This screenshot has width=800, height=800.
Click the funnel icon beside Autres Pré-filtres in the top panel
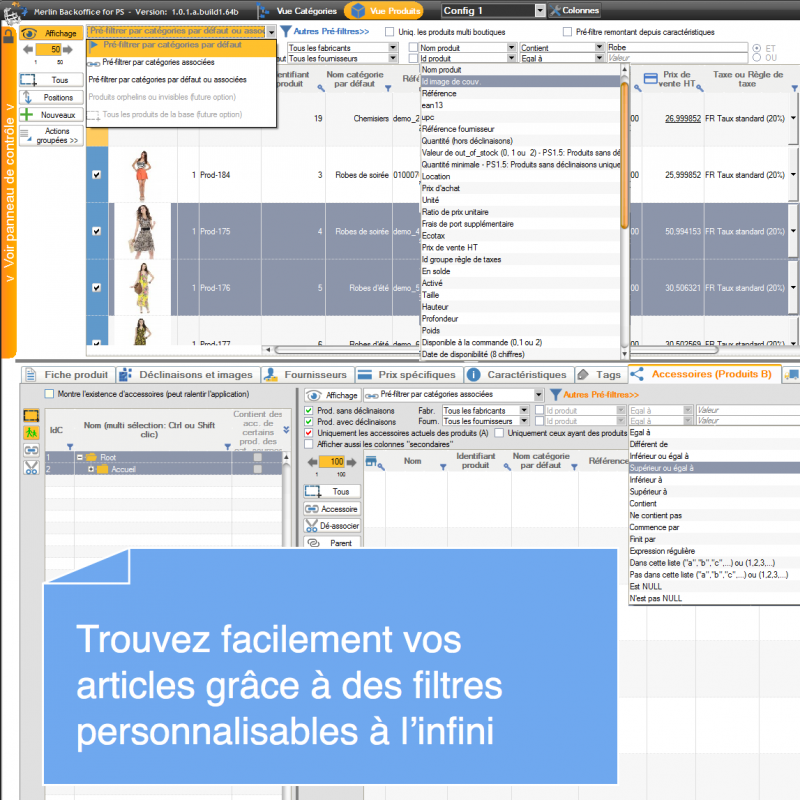[x=285, y=32]
